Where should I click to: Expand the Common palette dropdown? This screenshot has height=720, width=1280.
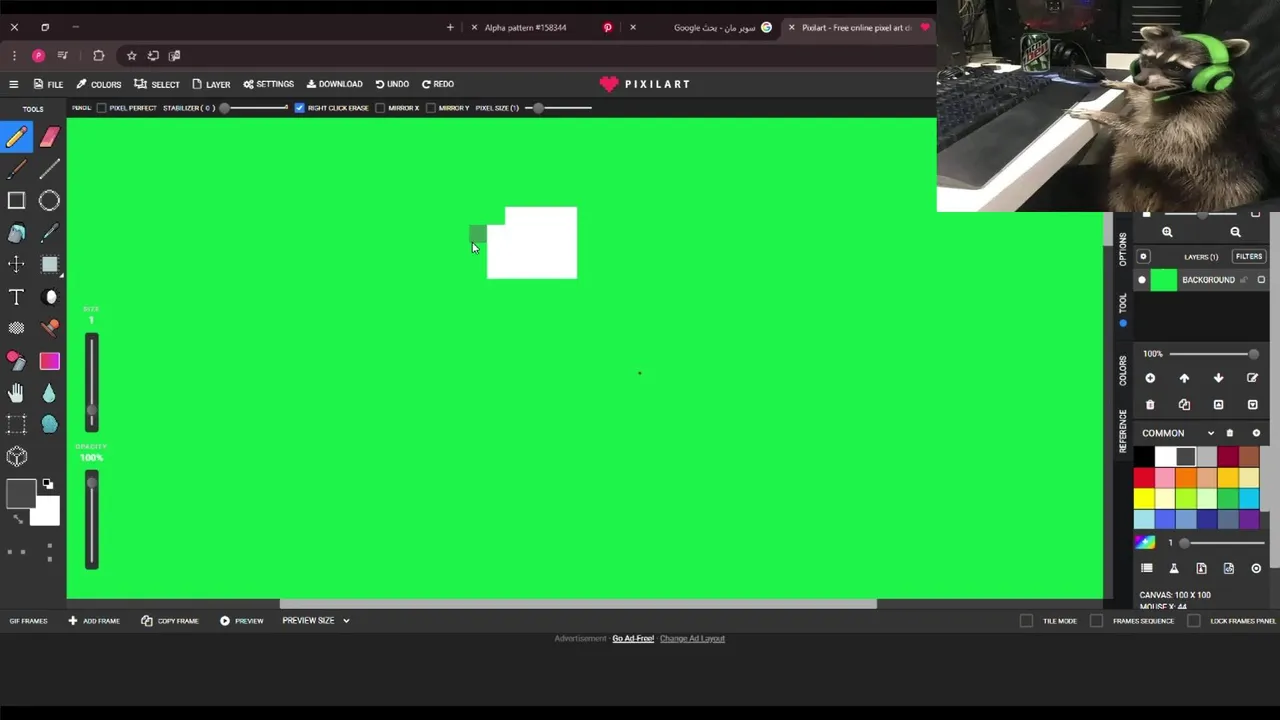tap(1210, 433)
